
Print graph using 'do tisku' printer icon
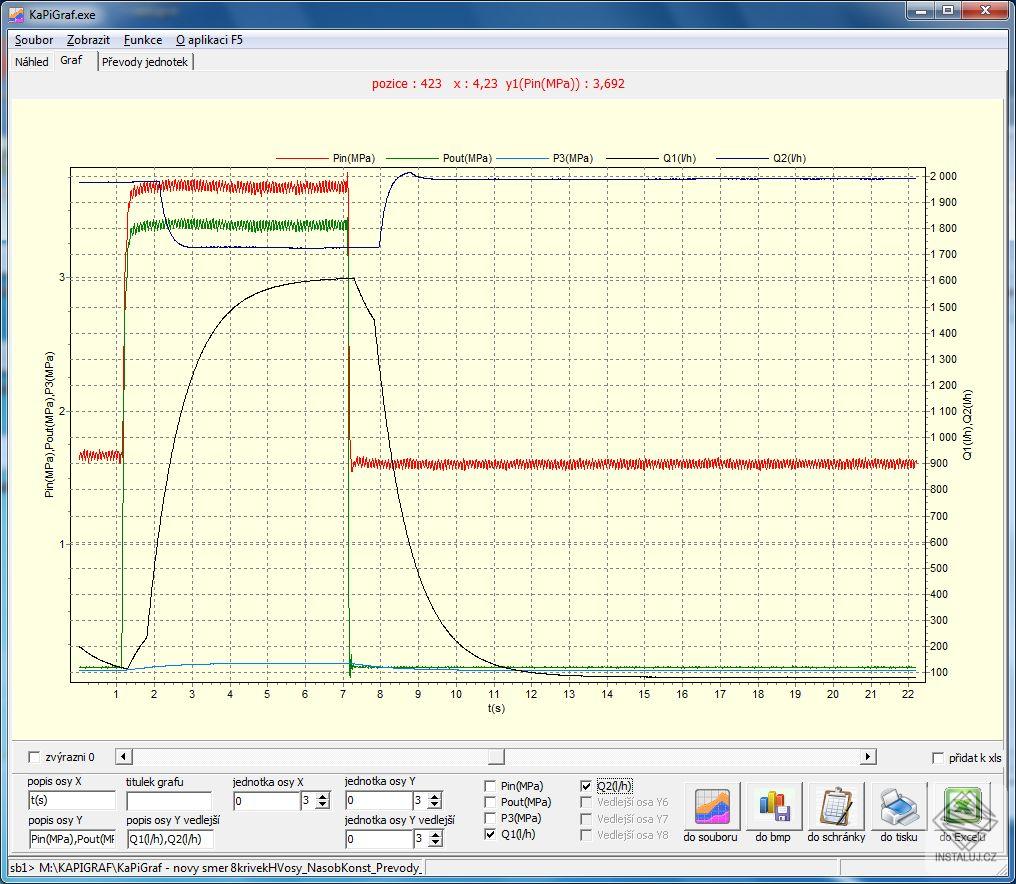pos(898,807)
